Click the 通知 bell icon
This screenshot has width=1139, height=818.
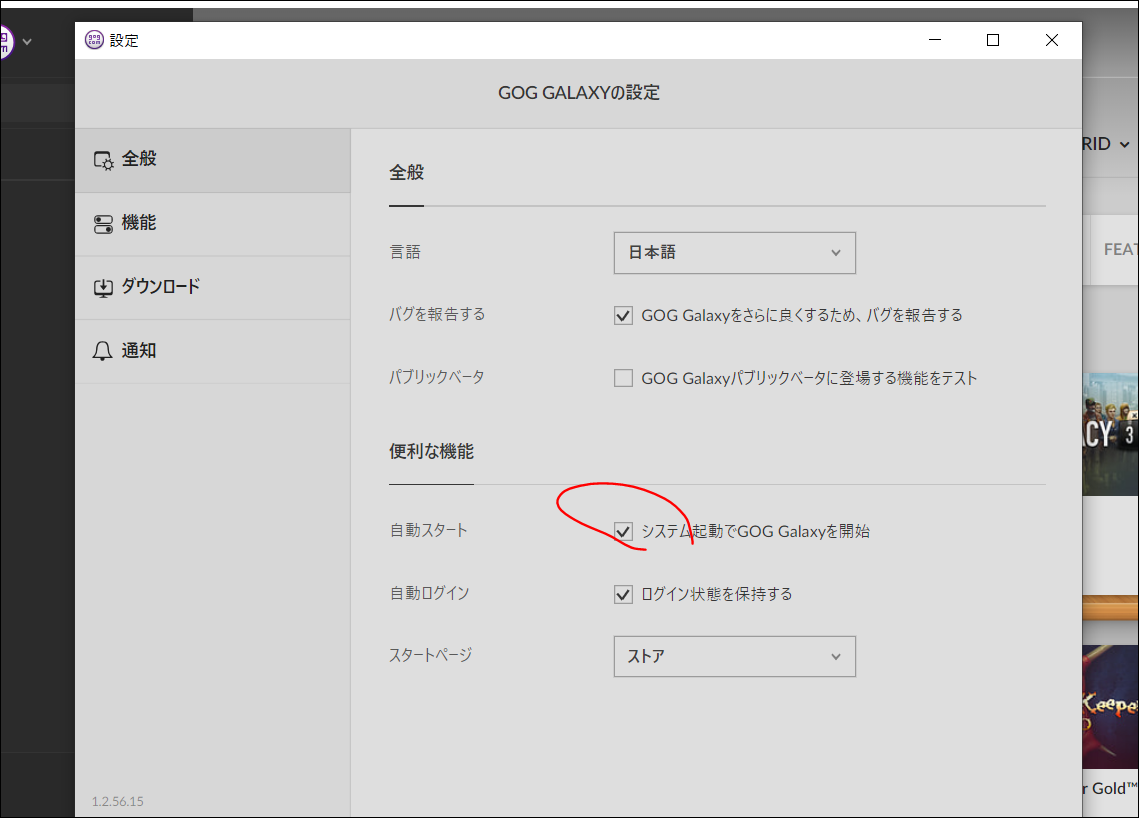(x=102, y=352)
